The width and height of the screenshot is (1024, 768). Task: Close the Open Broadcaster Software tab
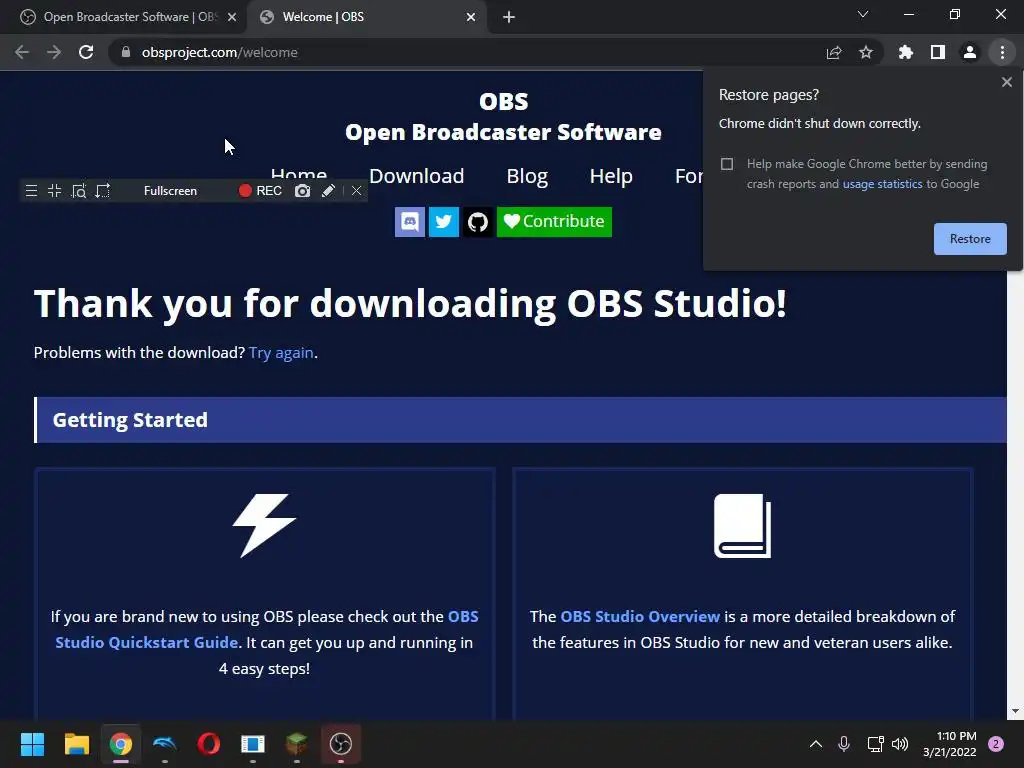pos(232,17)
